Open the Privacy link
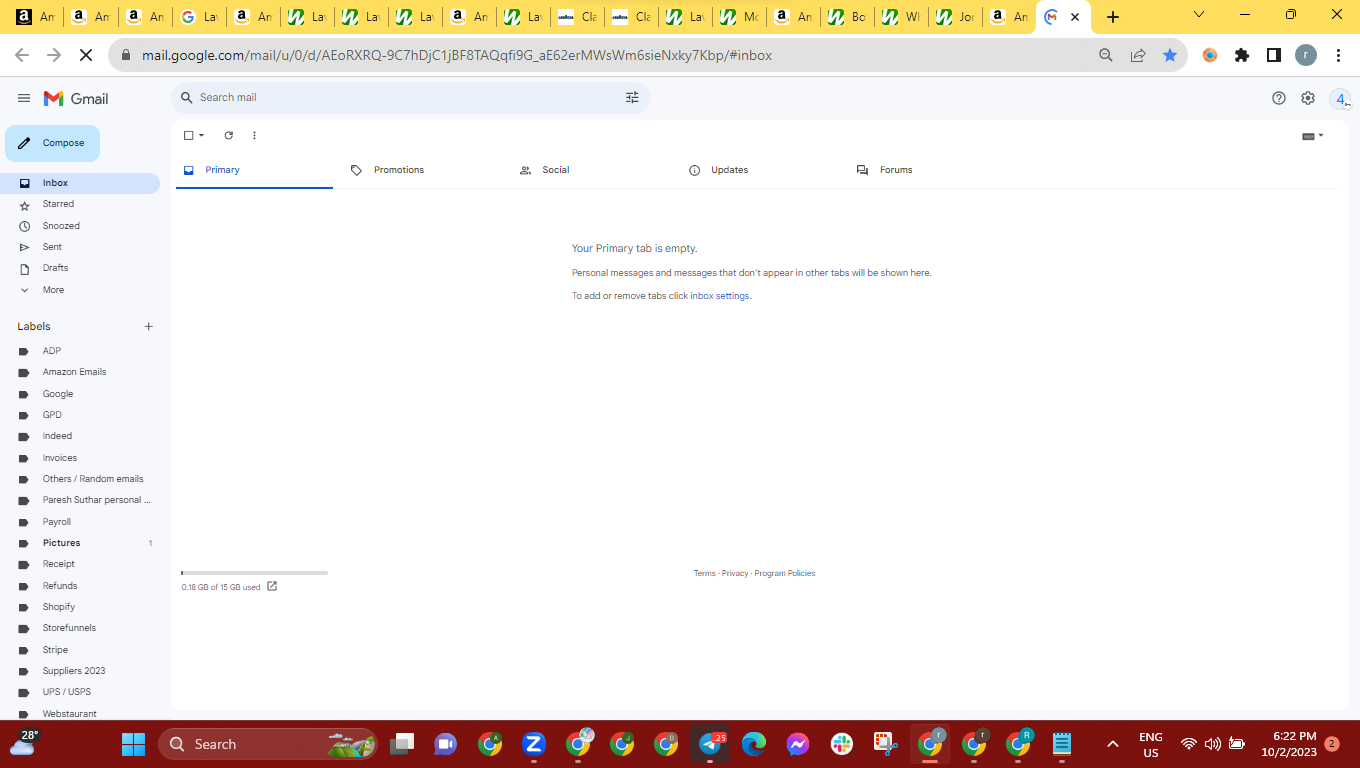This screenshot has height=768, width=1360. [735, 573]
